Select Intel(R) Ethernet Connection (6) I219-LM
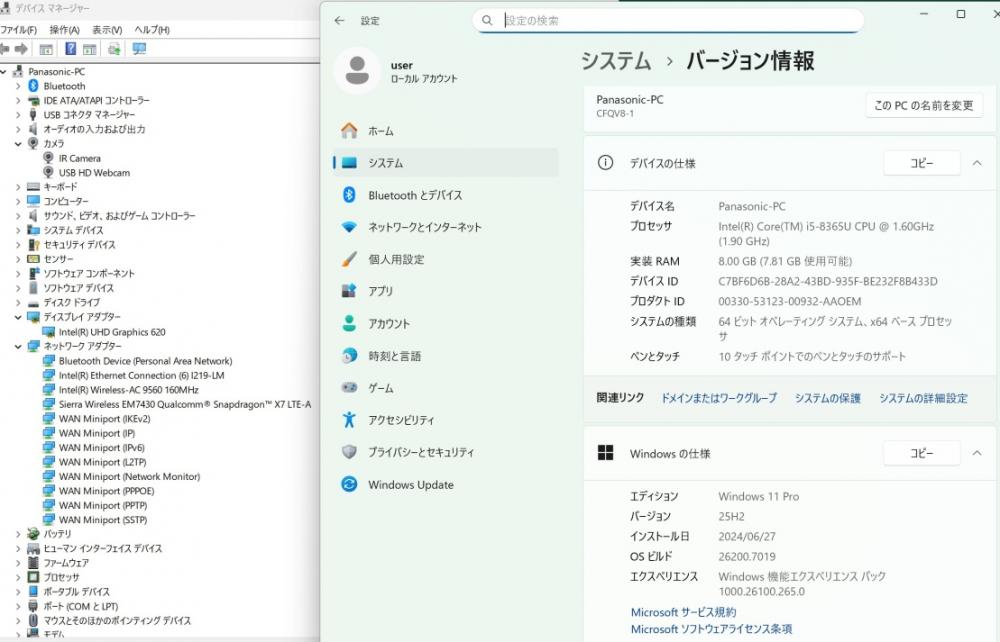The image size is (1000, 642). coord(142,376)
